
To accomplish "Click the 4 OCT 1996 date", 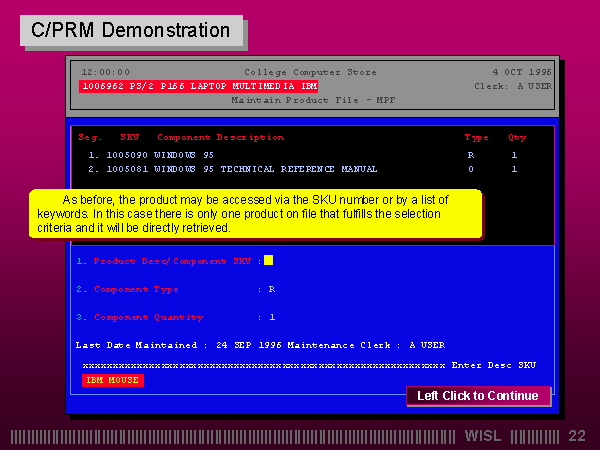I will point(522,72).
